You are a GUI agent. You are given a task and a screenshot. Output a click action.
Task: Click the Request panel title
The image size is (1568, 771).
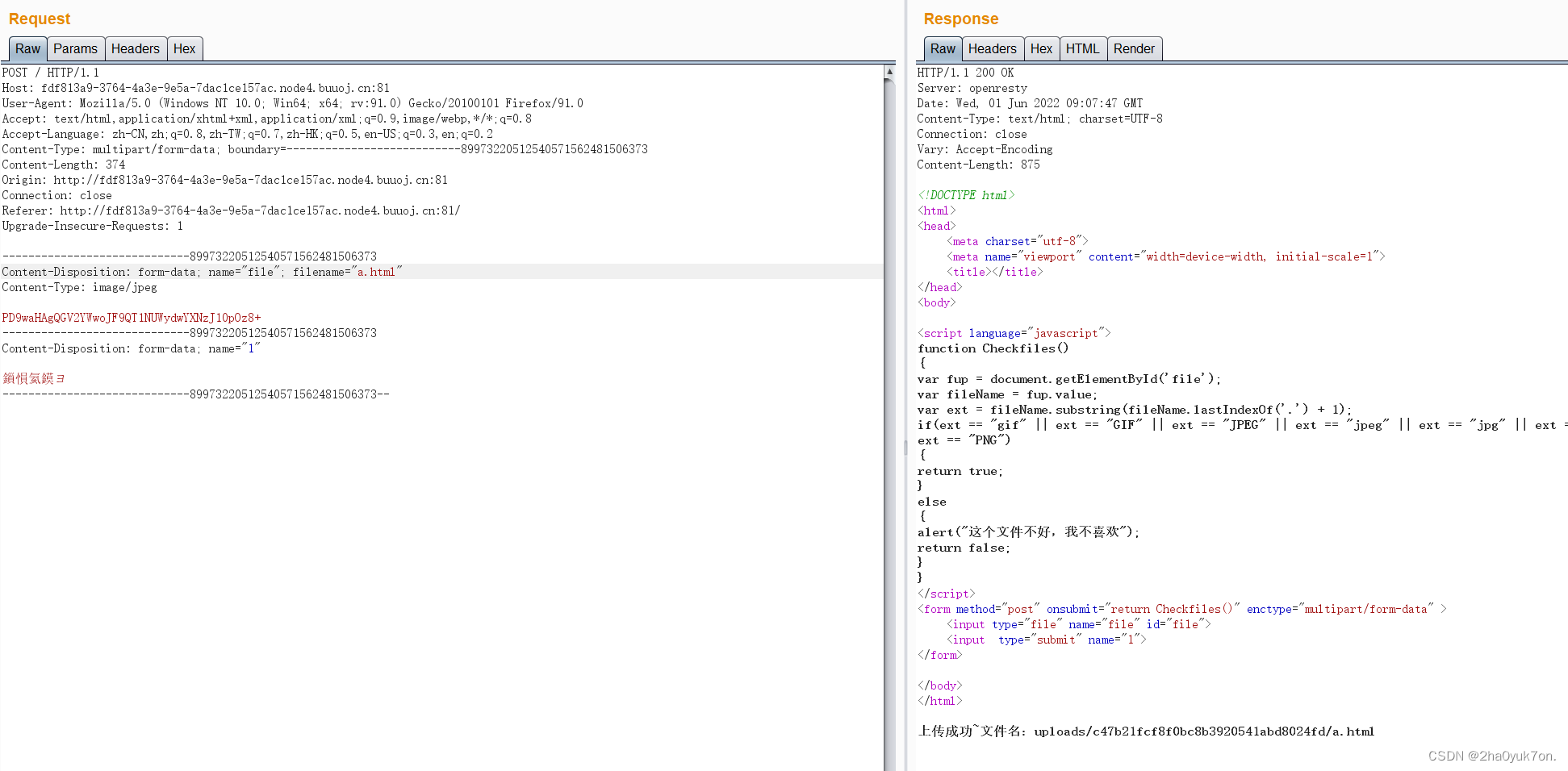click(x=40, y=19)
